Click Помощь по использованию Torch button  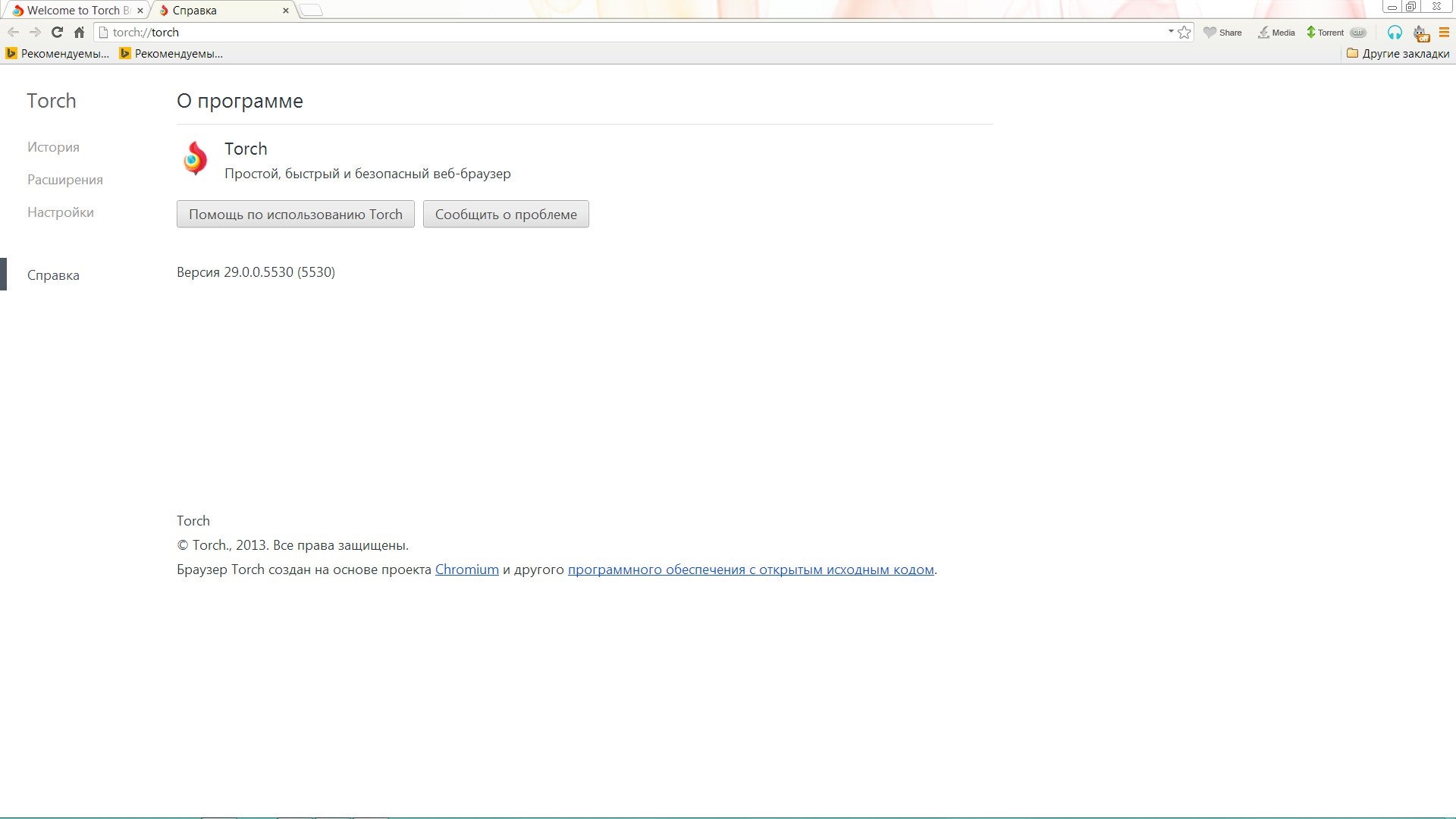[x=296, y=214]
